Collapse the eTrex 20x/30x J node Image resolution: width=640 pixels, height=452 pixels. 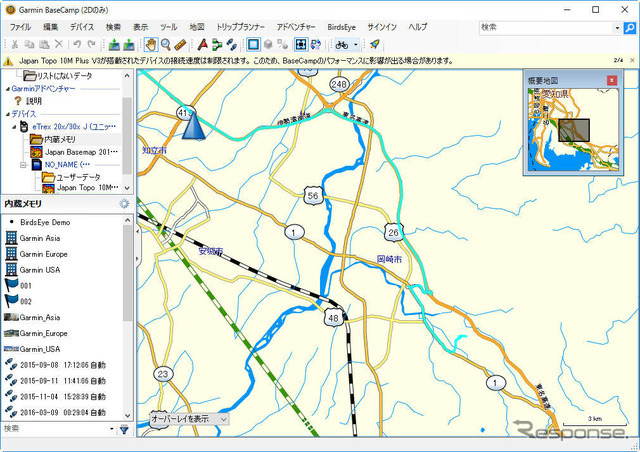click(x=14, y=127)
